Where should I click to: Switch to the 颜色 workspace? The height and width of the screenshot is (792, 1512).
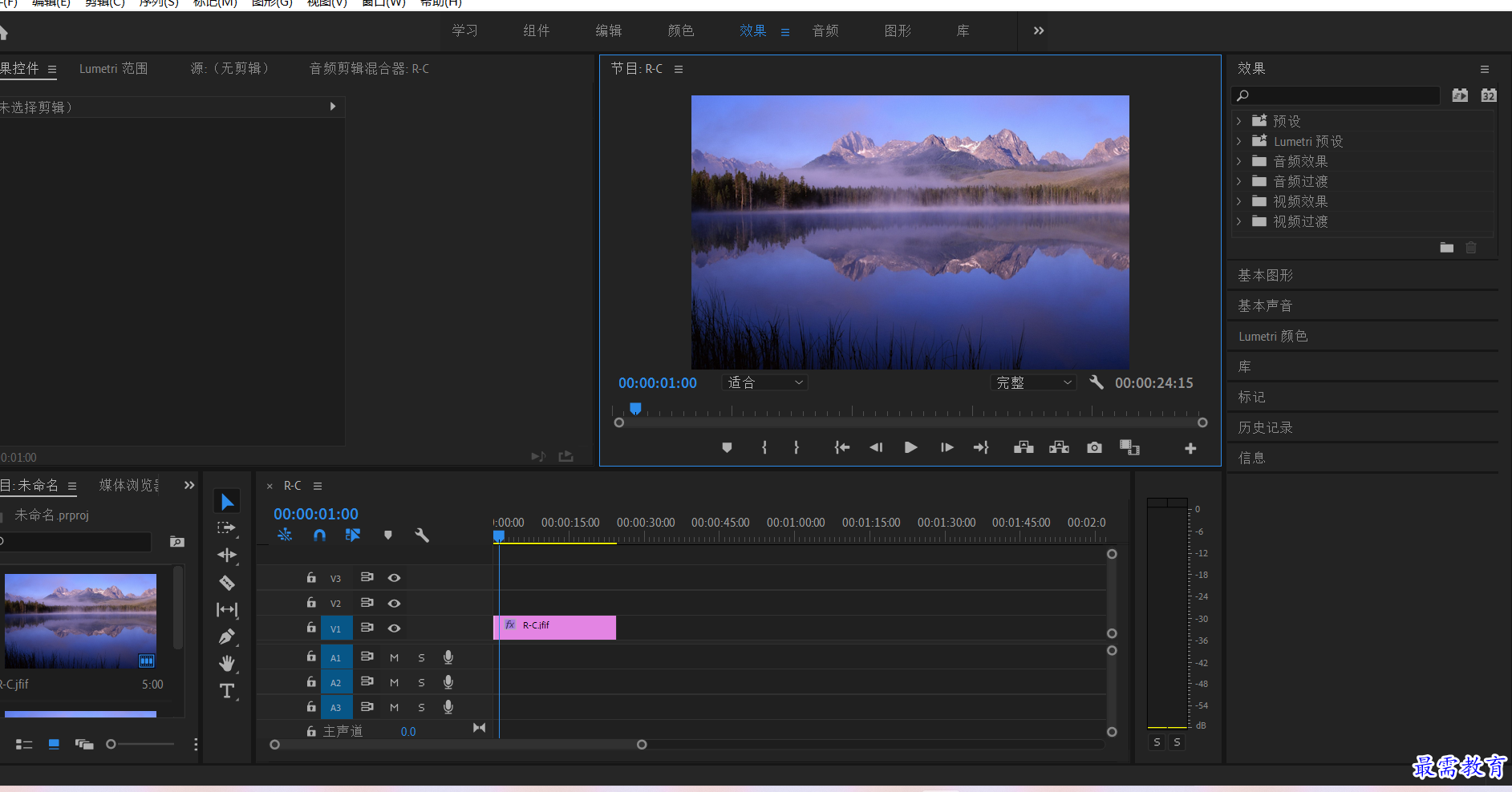[681, 30]
